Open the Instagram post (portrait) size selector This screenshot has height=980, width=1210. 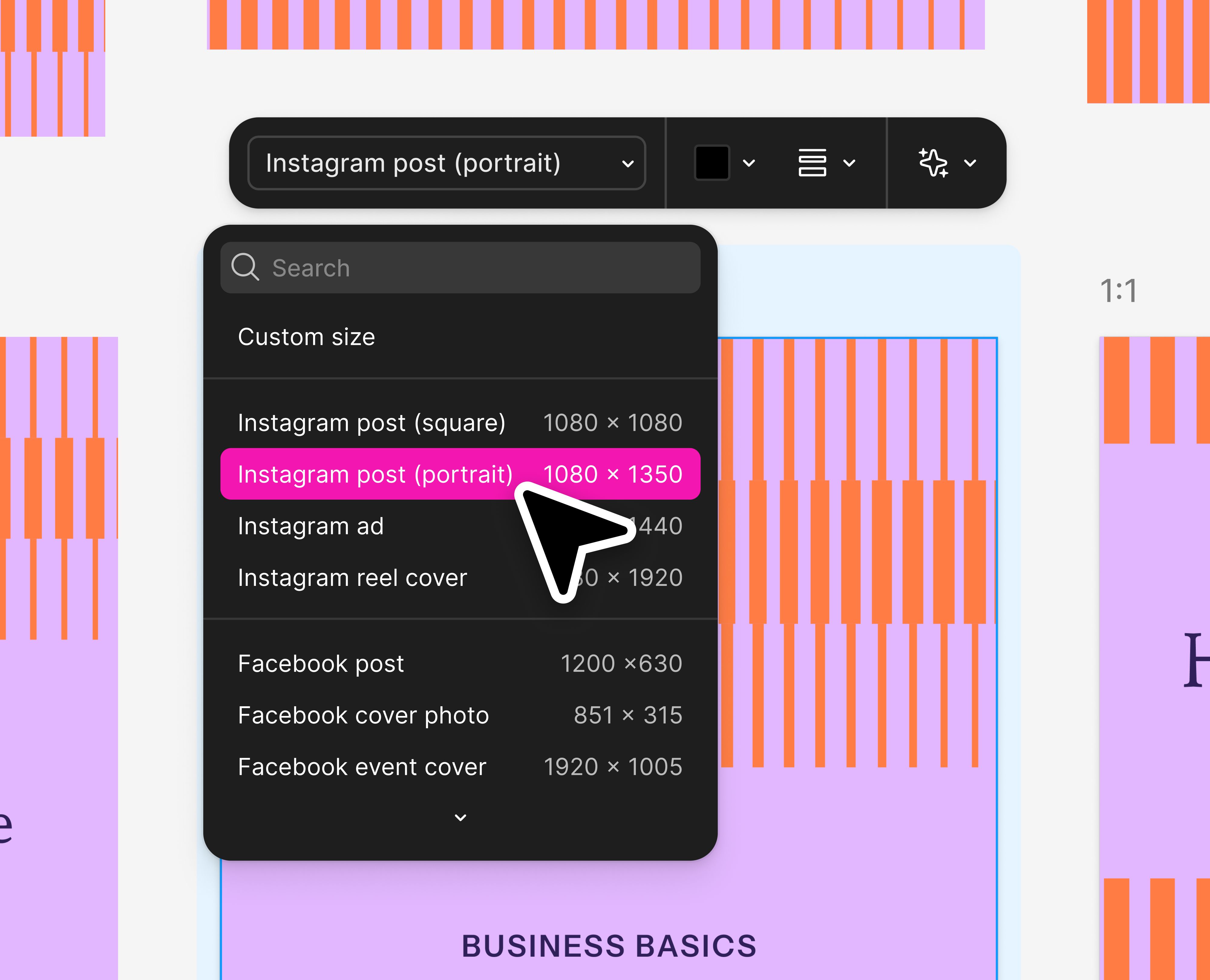(x=446, y=163)
